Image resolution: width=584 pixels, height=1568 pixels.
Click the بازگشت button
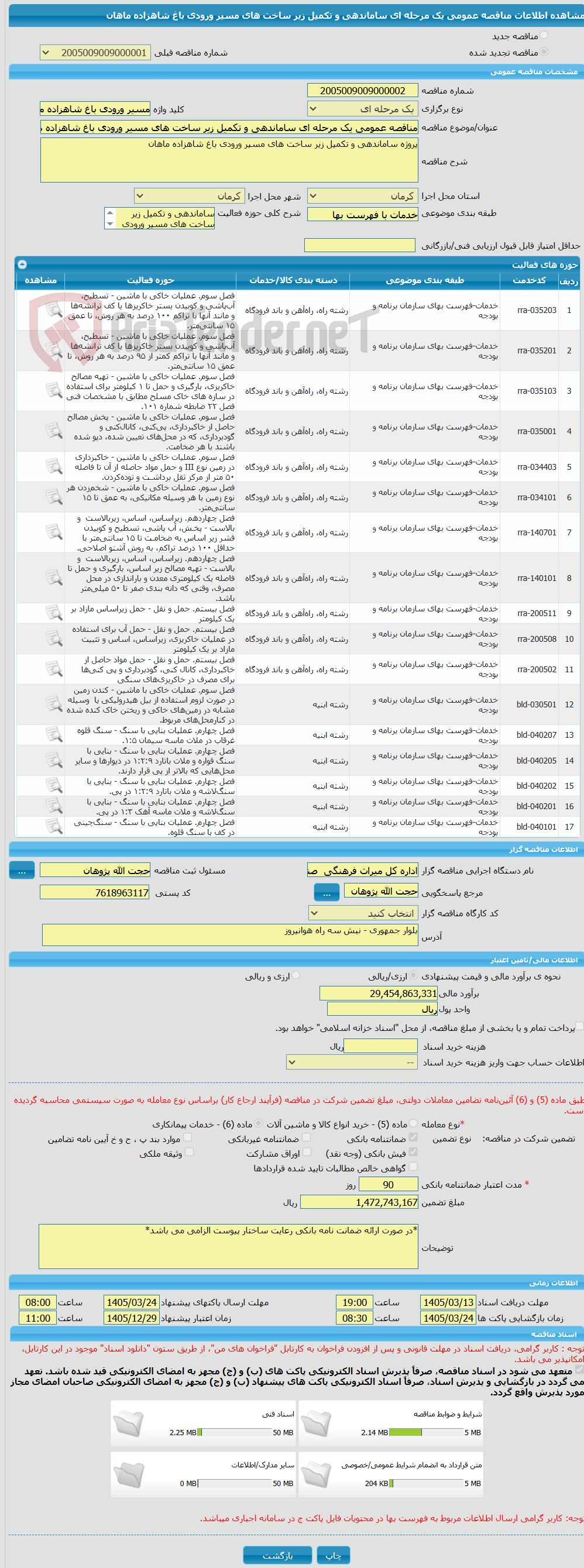point(278,1555)
